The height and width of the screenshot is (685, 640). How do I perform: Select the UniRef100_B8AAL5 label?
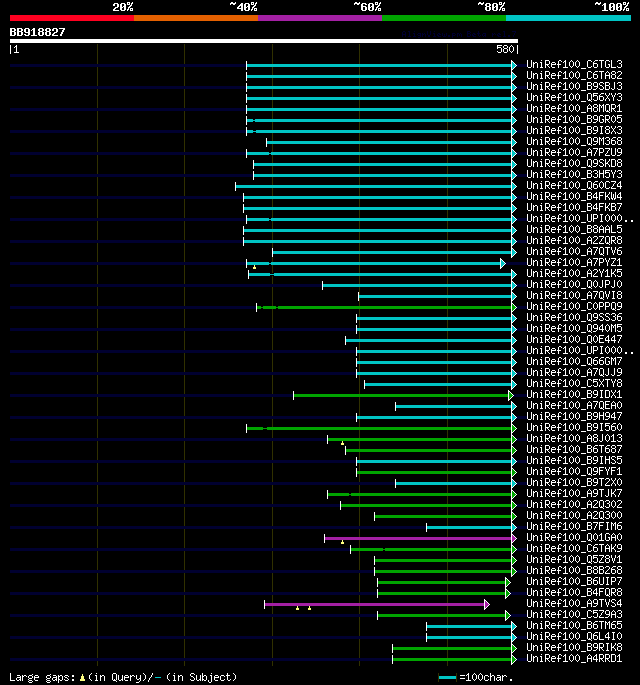pyautogui.click(x=574, y=229)
